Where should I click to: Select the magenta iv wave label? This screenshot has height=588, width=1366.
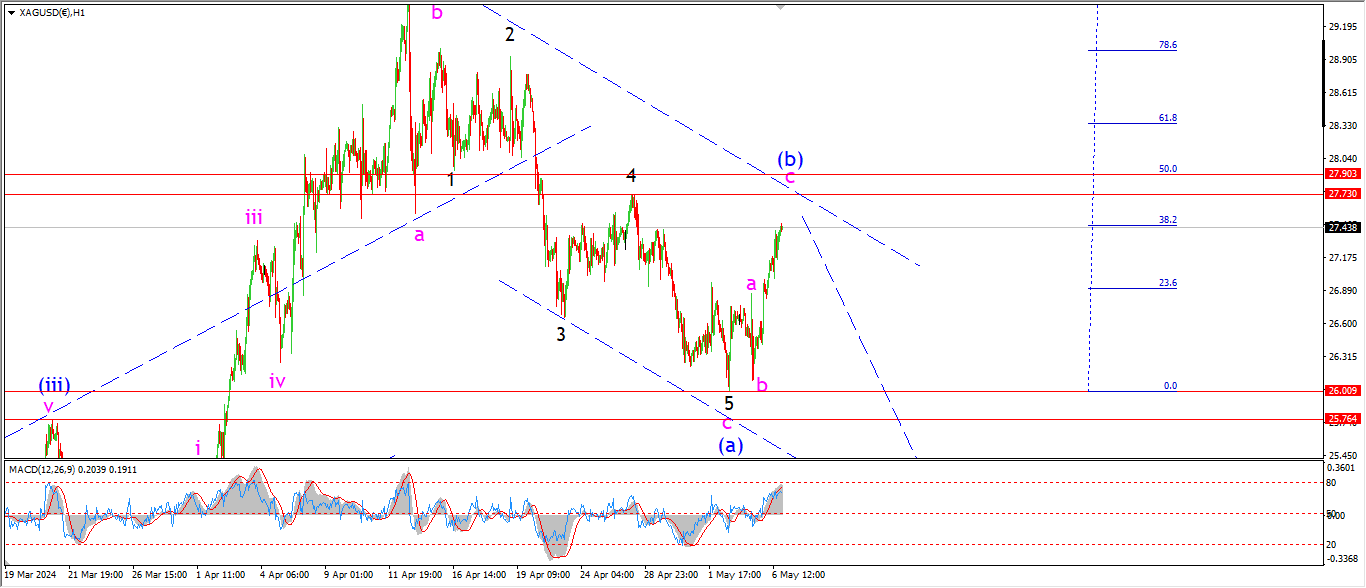(x=277, y=380)
